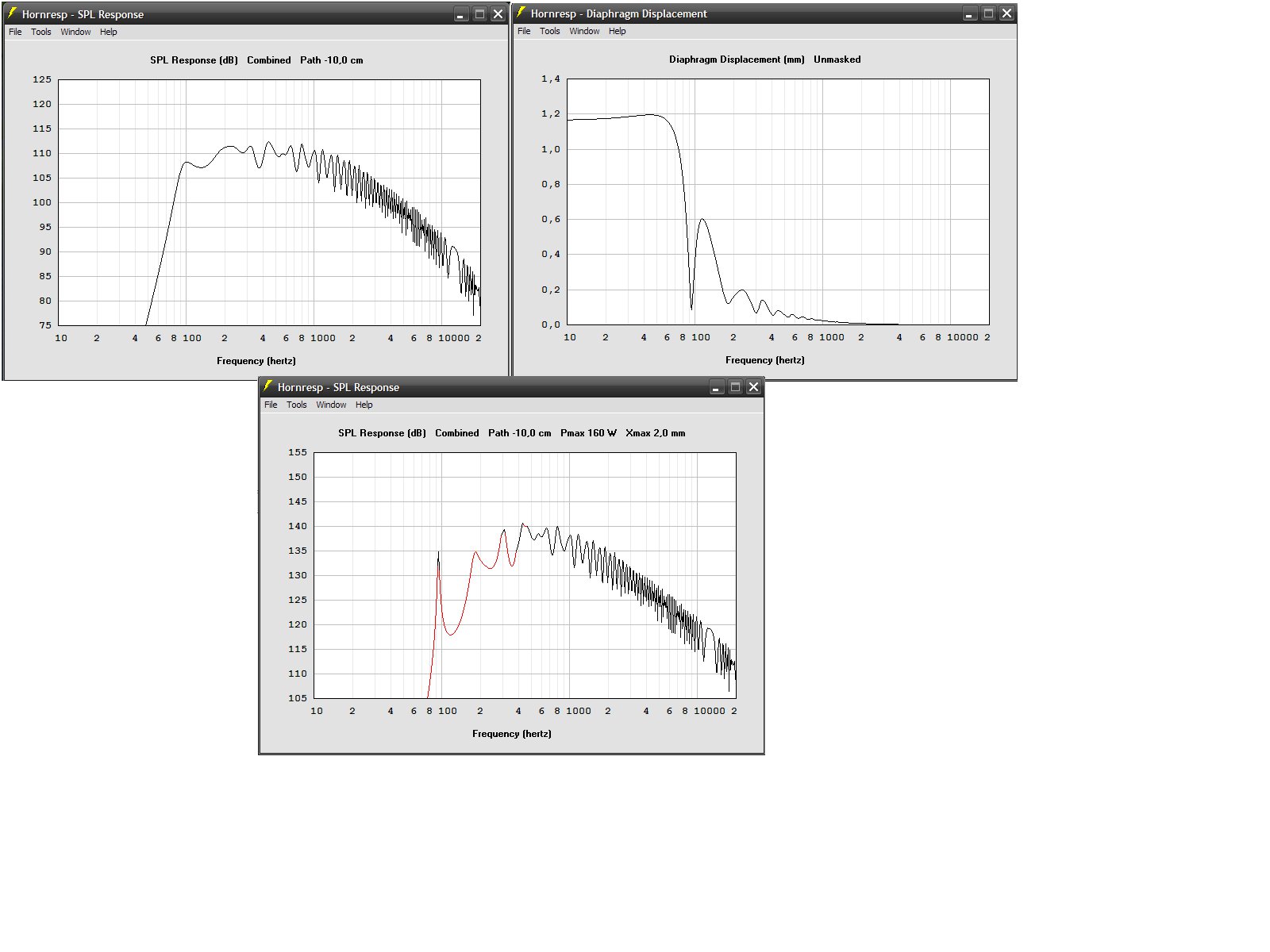The height and width of the screenshot is (952, 1270).
Task: Click 'Combined' label in bottom SPL window
Action: click(457, 433)
